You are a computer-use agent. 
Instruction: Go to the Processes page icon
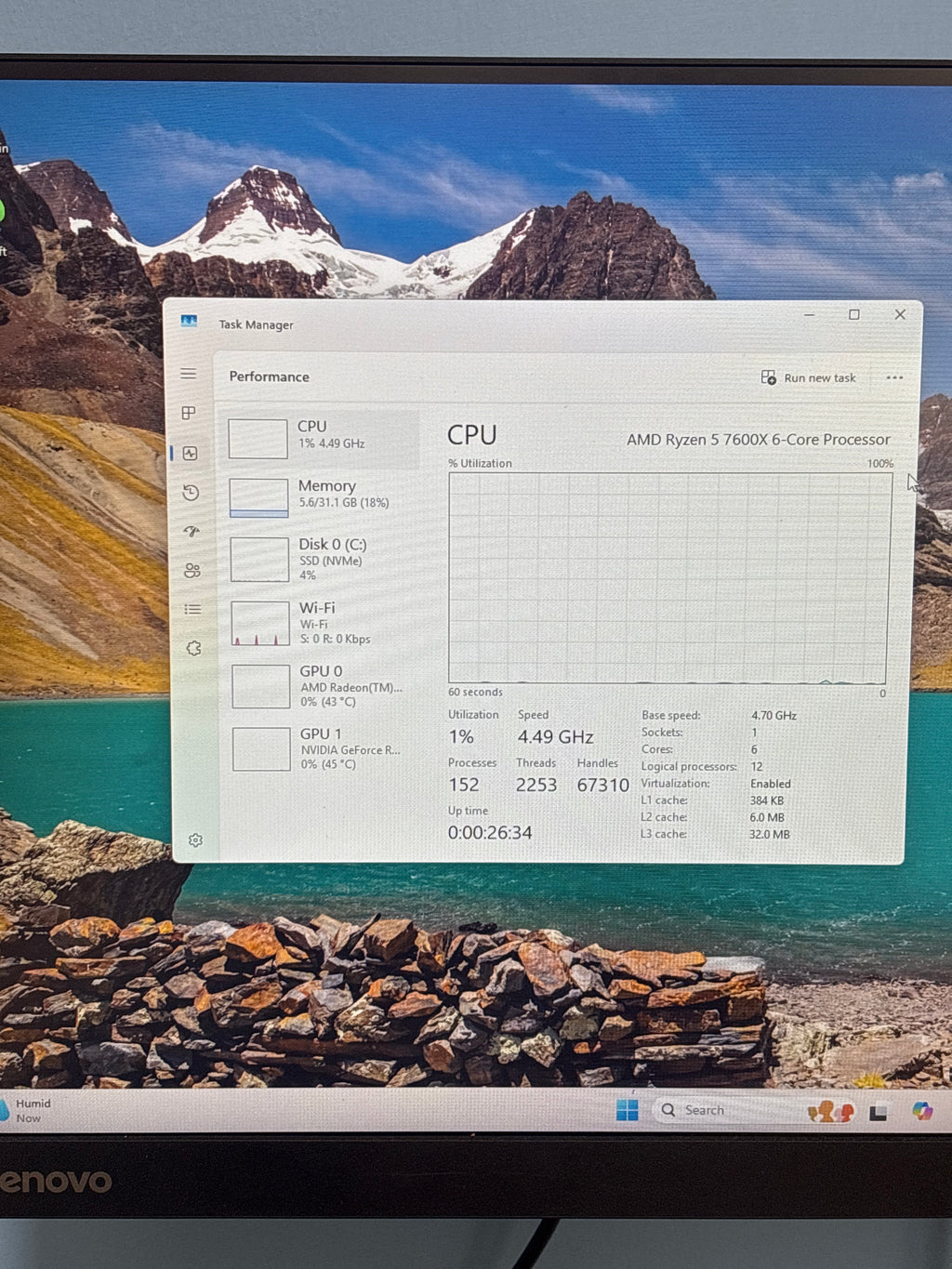pos(189,413)
